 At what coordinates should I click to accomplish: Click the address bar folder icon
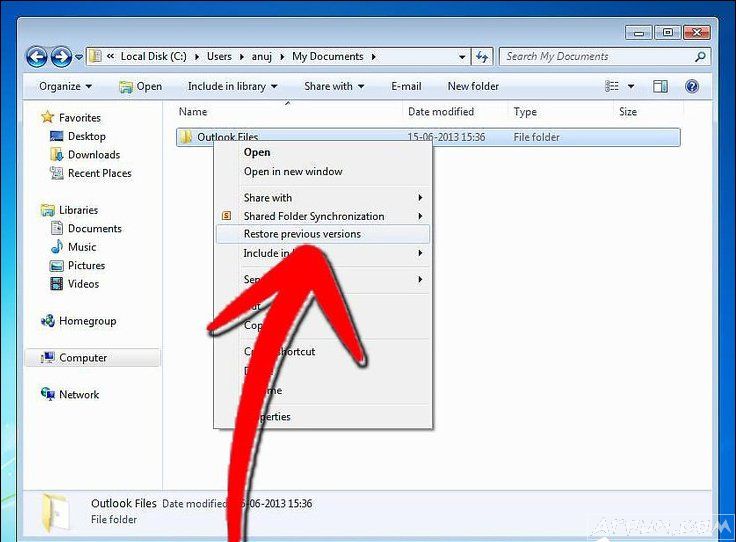coord(95,56)
